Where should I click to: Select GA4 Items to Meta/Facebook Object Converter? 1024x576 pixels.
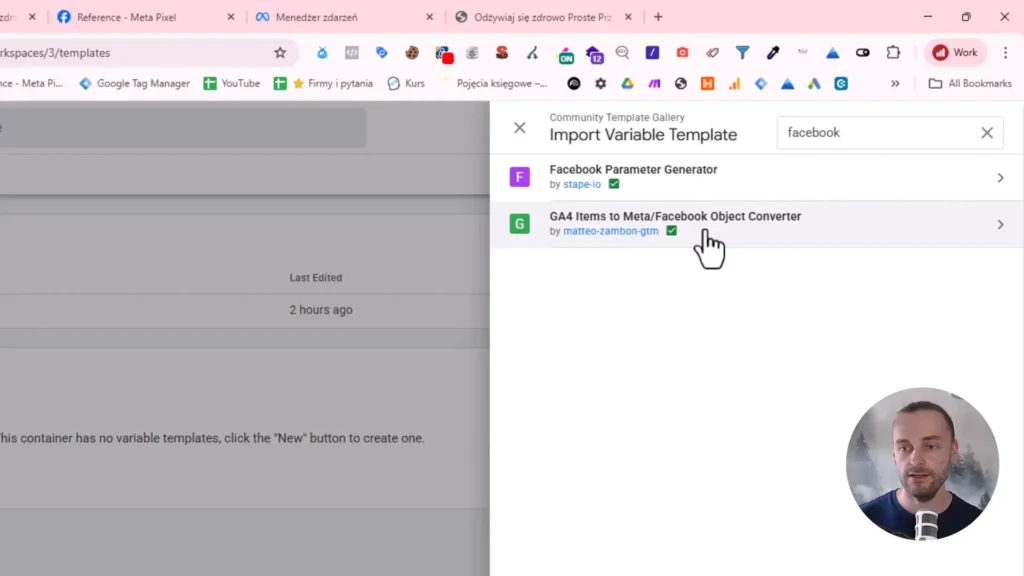pos(757,224)
